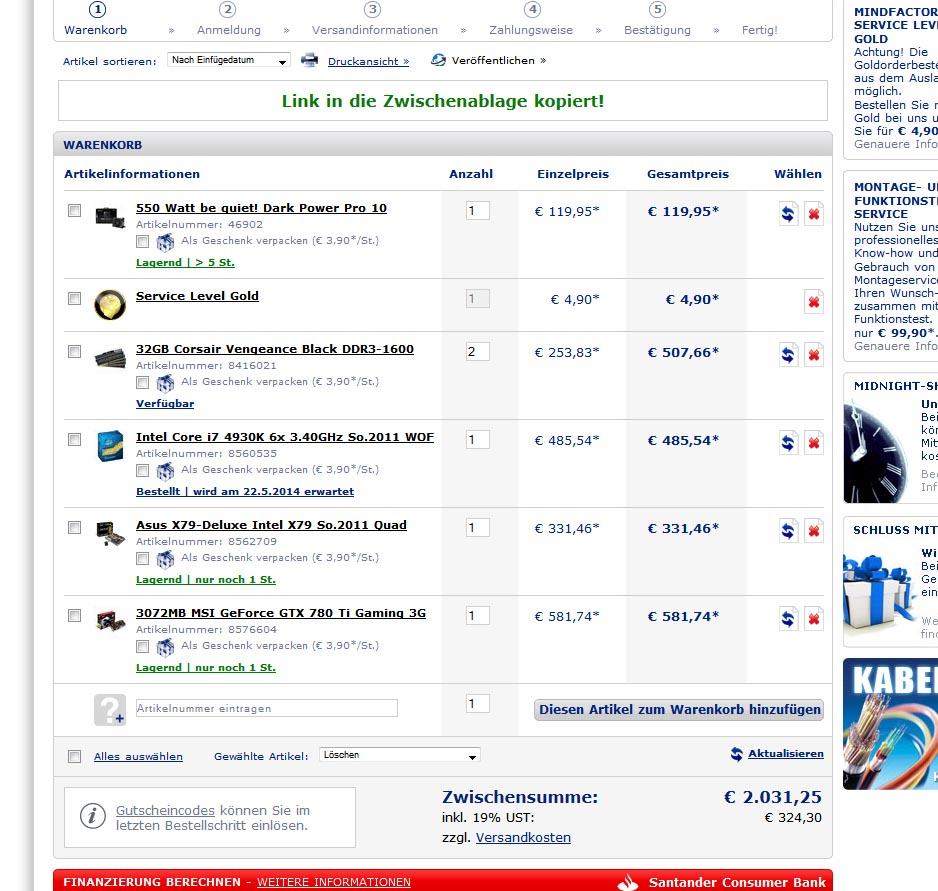Viewport: 938px width, 891px height.
Task: Open the Artikel sortieren dropdown
Action: (x=229, y=60)
